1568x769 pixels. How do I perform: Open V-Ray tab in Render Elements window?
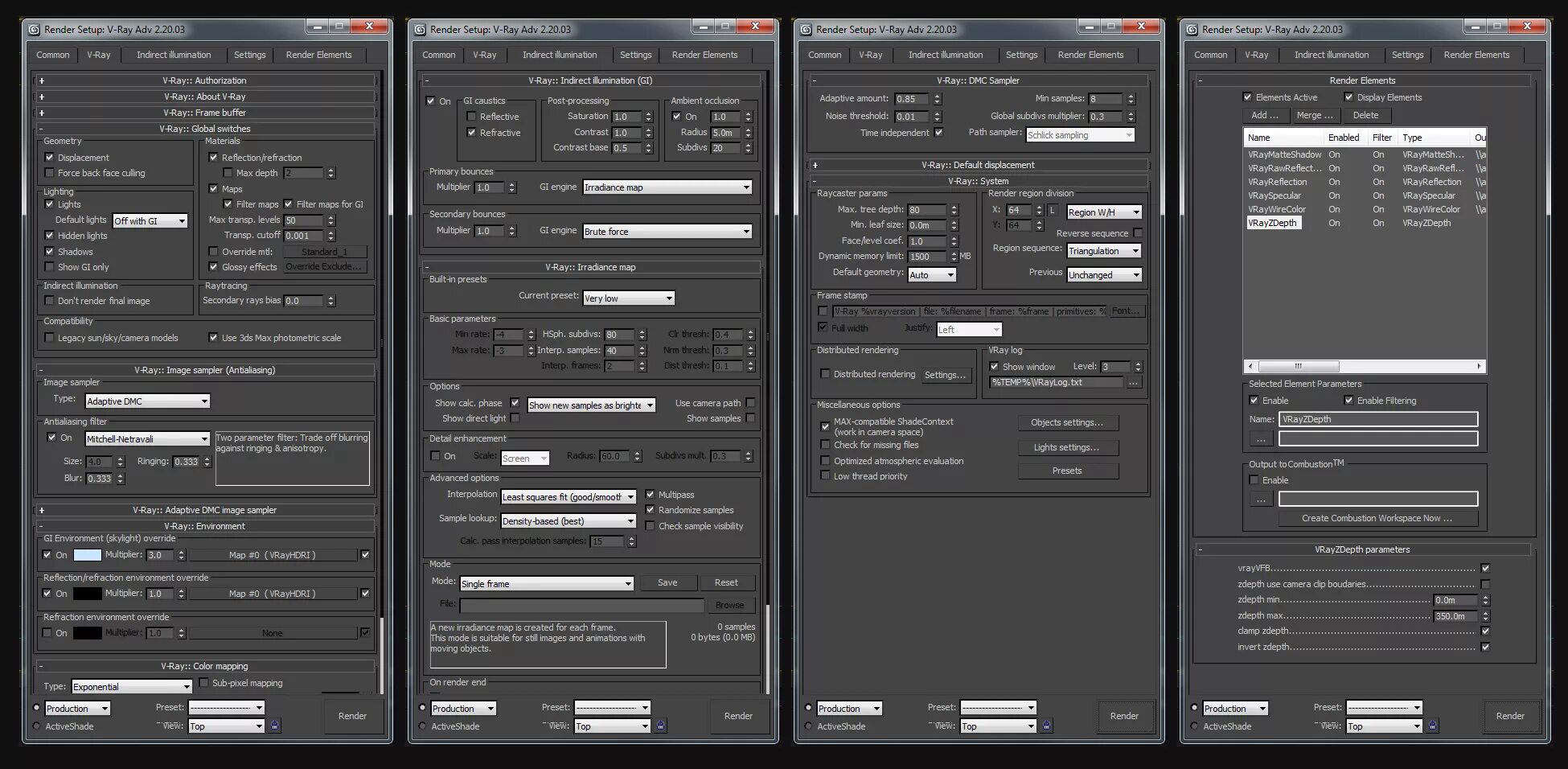(1257, 55)
